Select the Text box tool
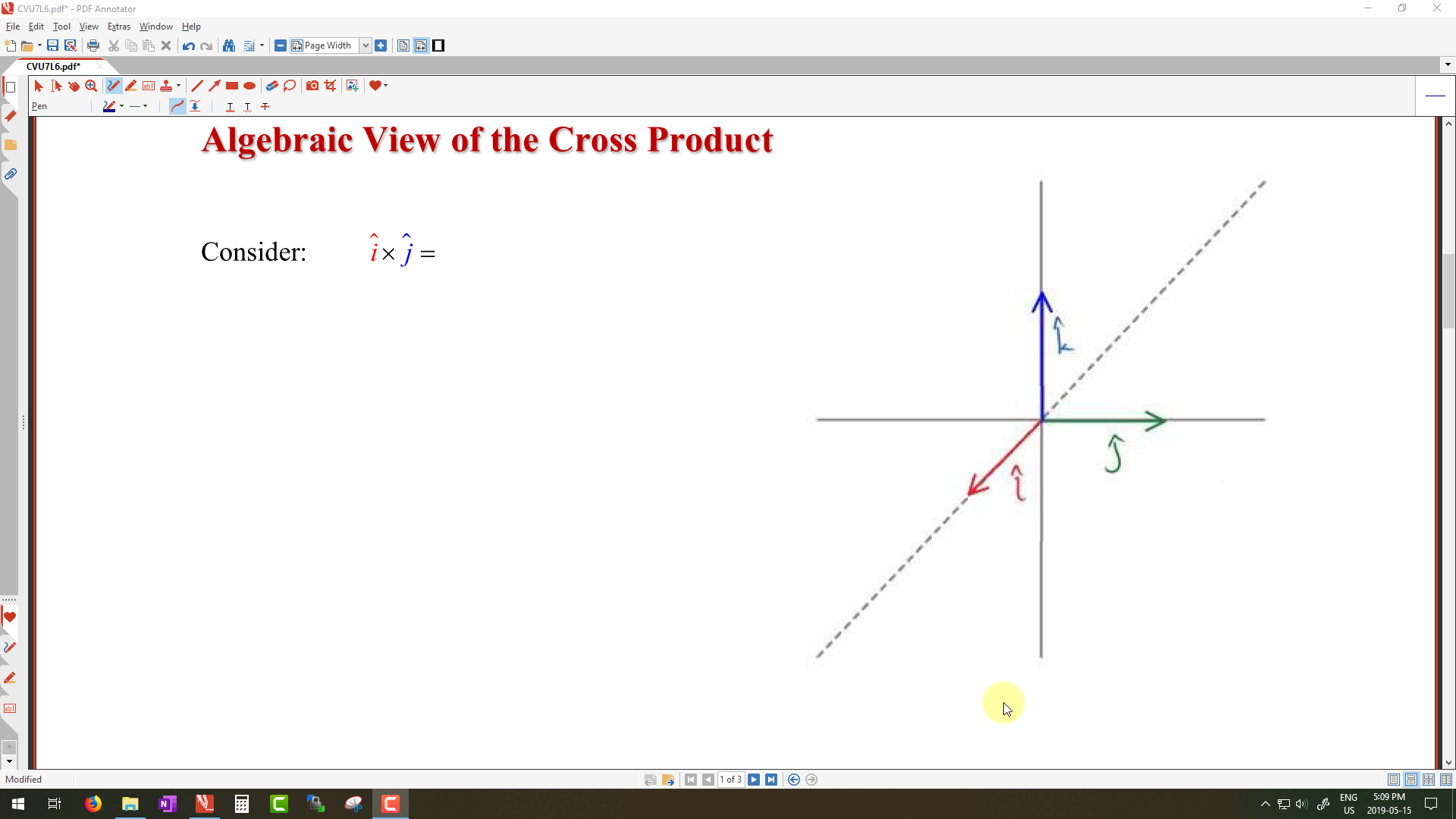Image resolution: width=1456 pixels, height=819 pixels. [149, 86]
